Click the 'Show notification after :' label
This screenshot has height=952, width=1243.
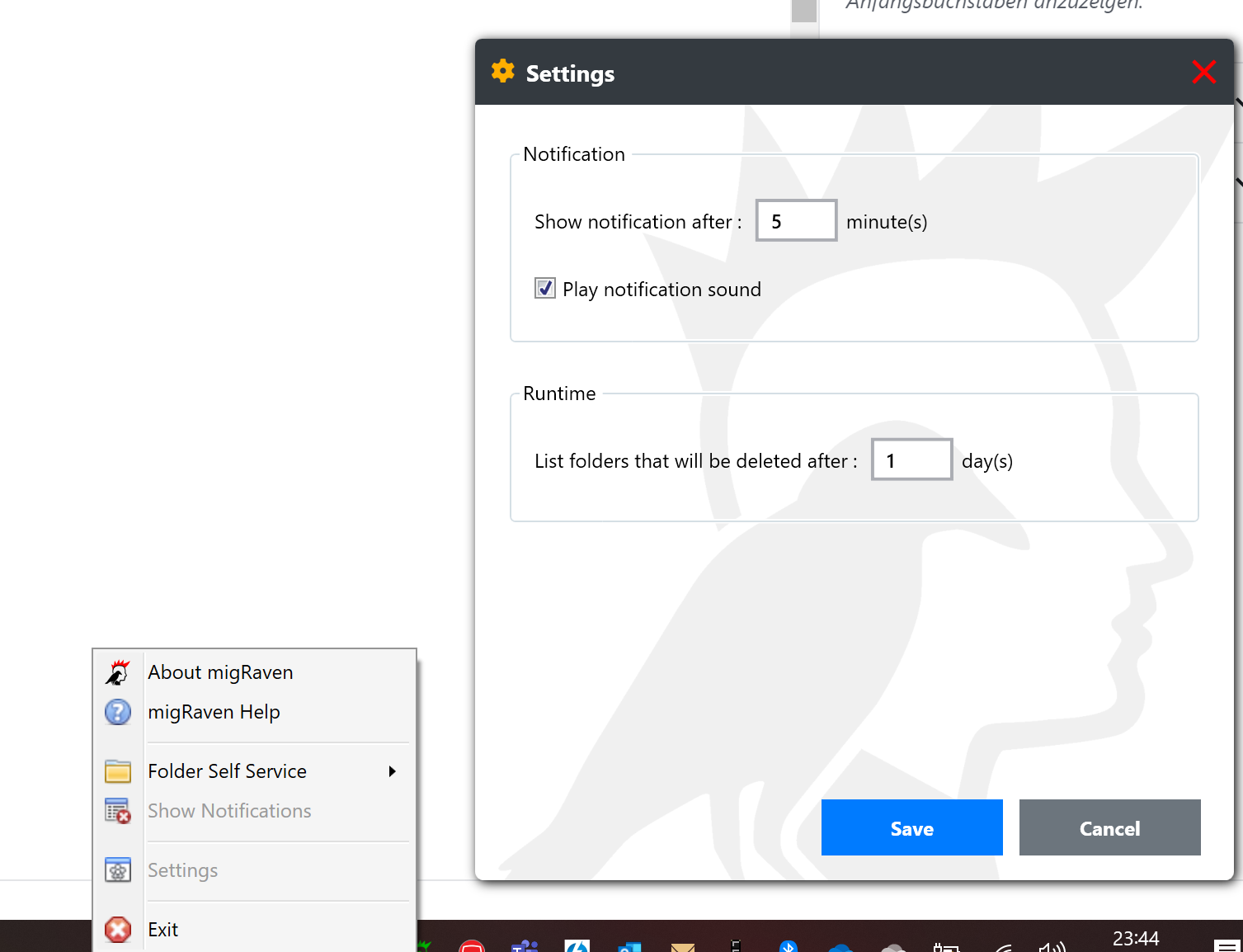click(638, 222)
